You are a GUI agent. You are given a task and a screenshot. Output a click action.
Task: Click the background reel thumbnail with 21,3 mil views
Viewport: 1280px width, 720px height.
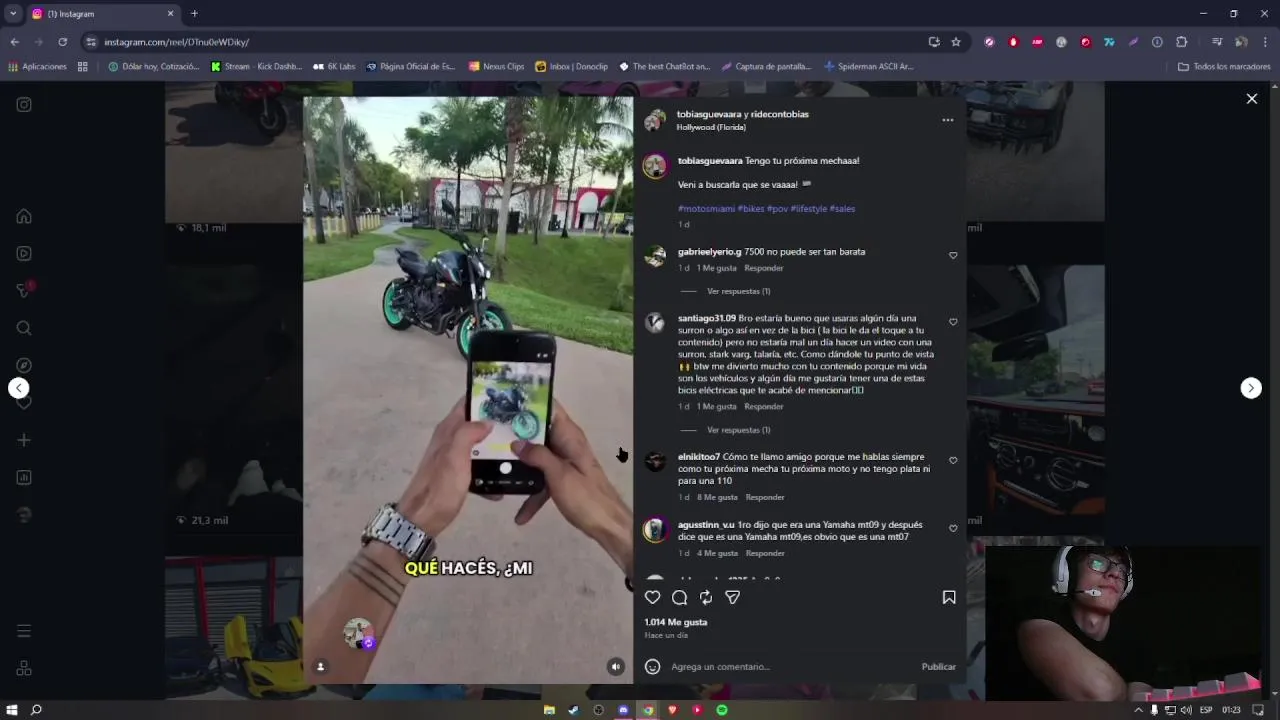[x=234, y=400]
